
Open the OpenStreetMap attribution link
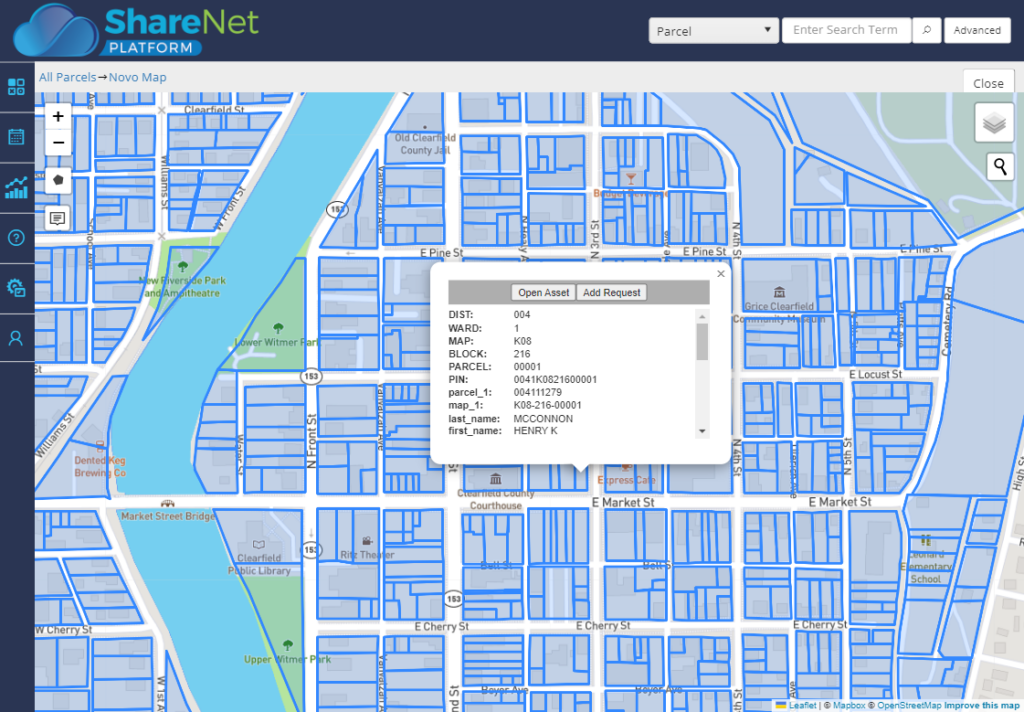pos(909,705)
